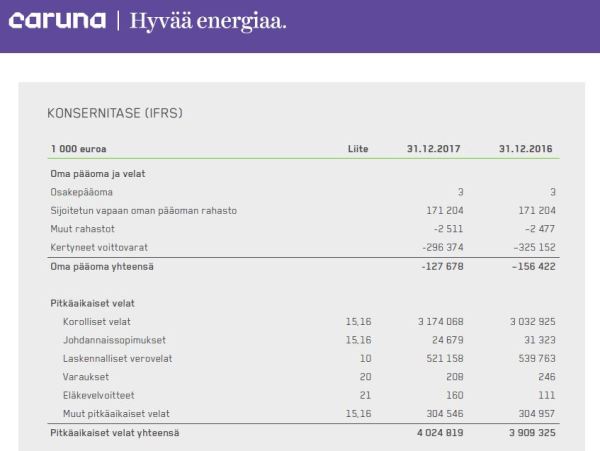Click the 'Oma pääoma yhteensä' total row label
The image size is (600, 451).
tap(101, 266)
